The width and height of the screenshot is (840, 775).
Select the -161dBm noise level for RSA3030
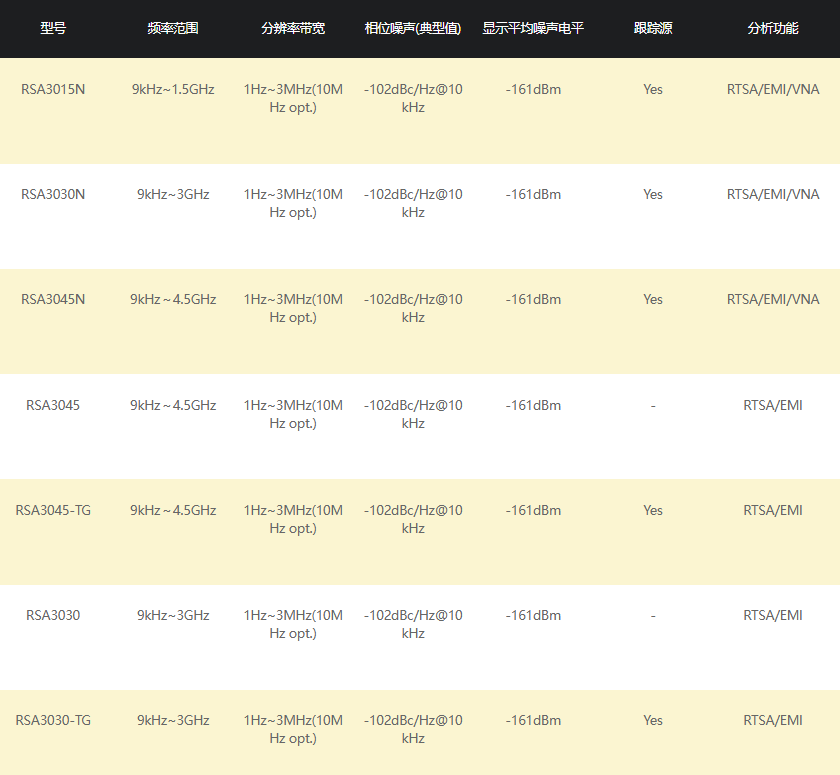pyautogui.click(x=533, y=615)
